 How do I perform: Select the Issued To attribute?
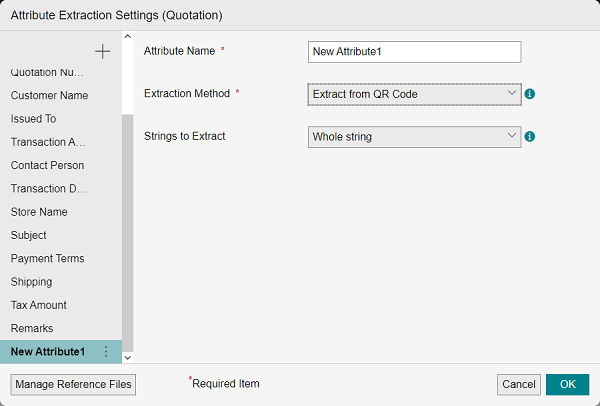click(x=33, y=118)
